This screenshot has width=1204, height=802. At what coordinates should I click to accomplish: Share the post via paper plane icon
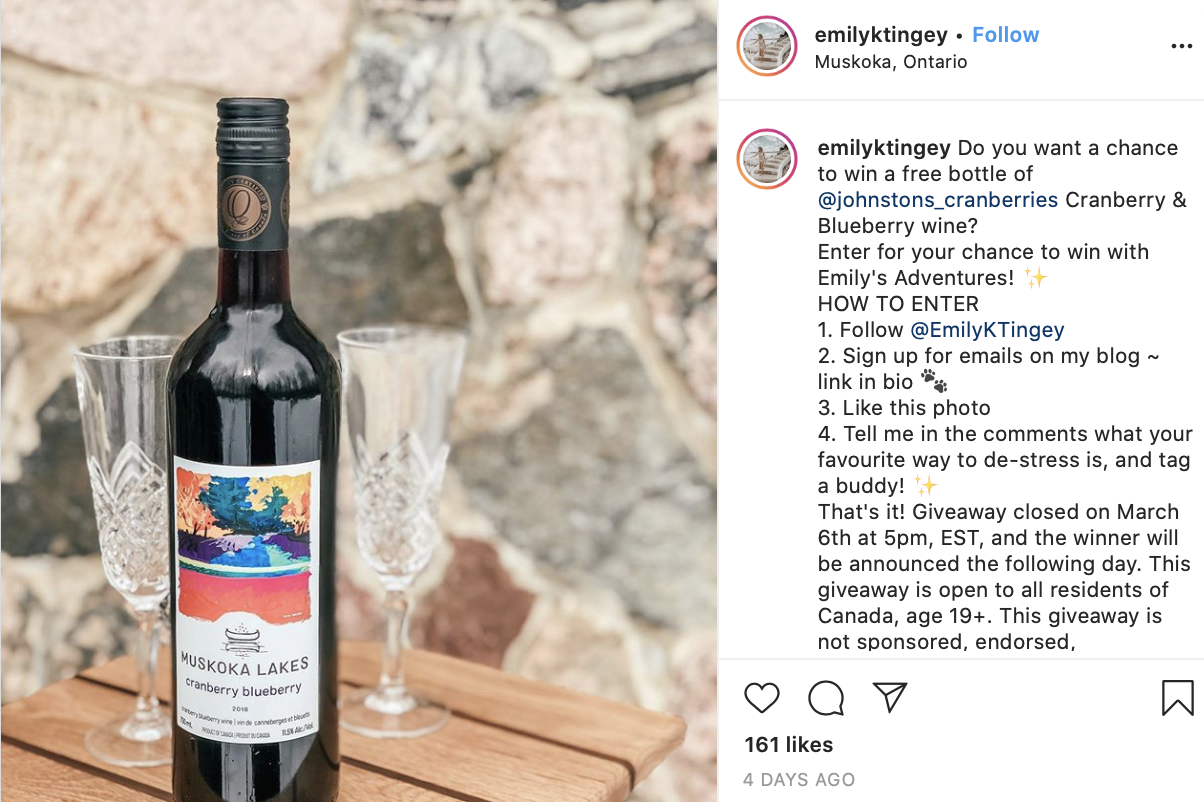890,697
